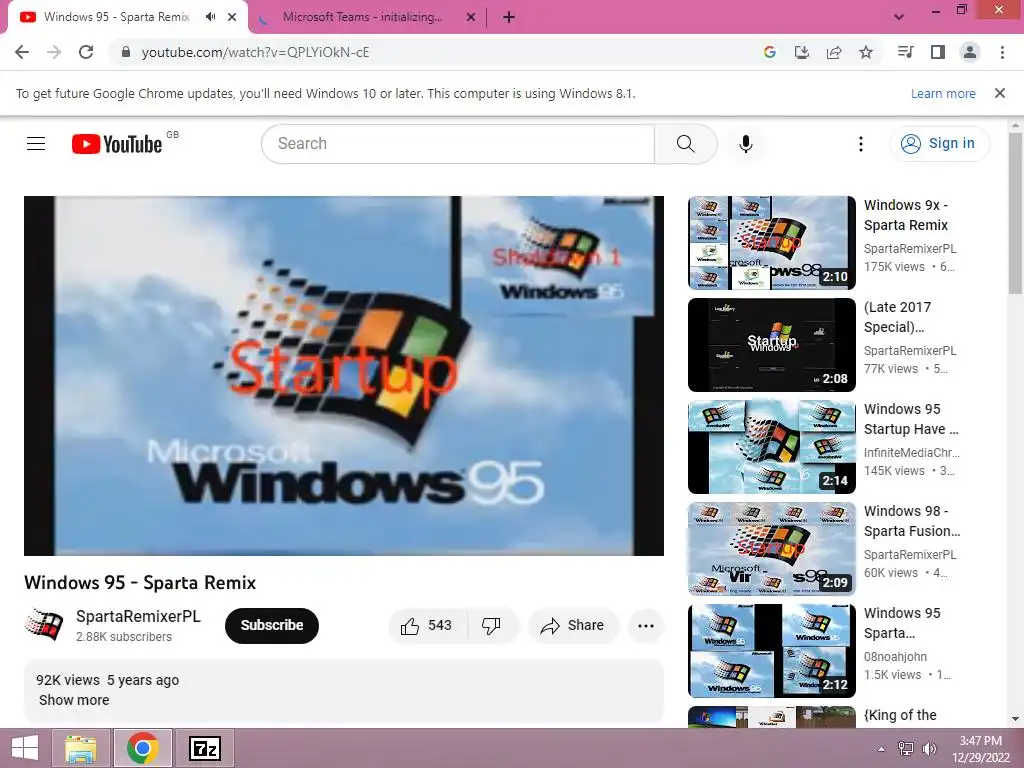Click the search magnifier button
This screenshot has height=768, width=1024.
[686, 144]
